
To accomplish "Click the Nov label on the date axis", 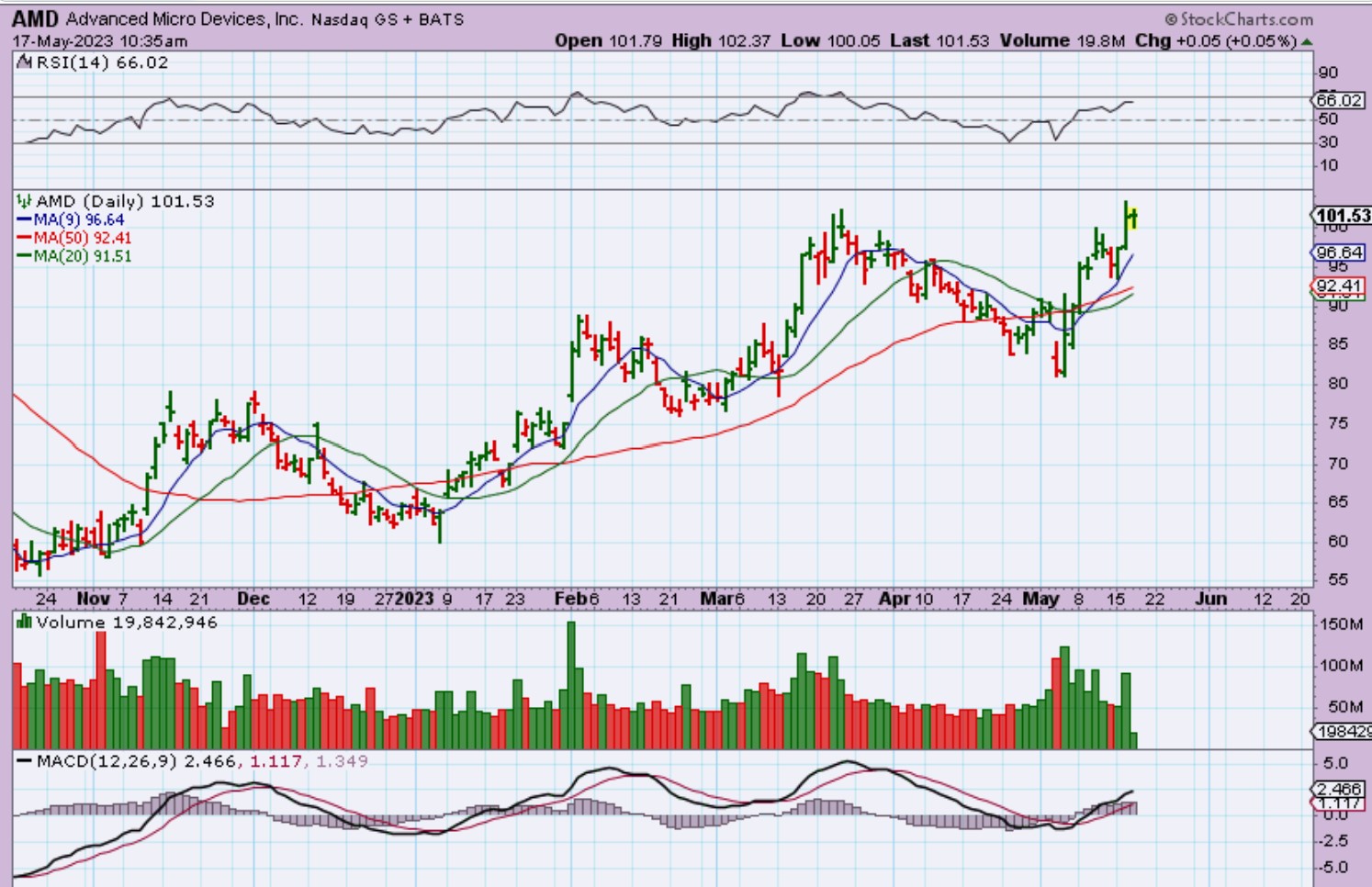I will coord(93,599).
